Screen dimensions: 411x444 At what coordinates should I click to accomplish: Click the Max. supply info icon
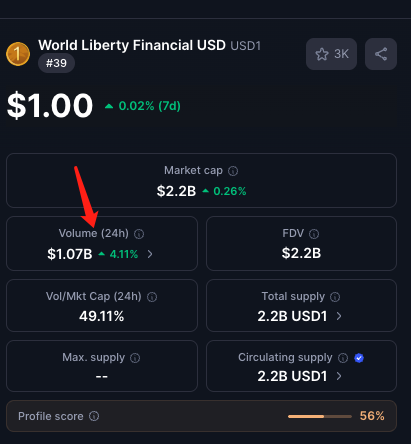click(x=135, y=358)
